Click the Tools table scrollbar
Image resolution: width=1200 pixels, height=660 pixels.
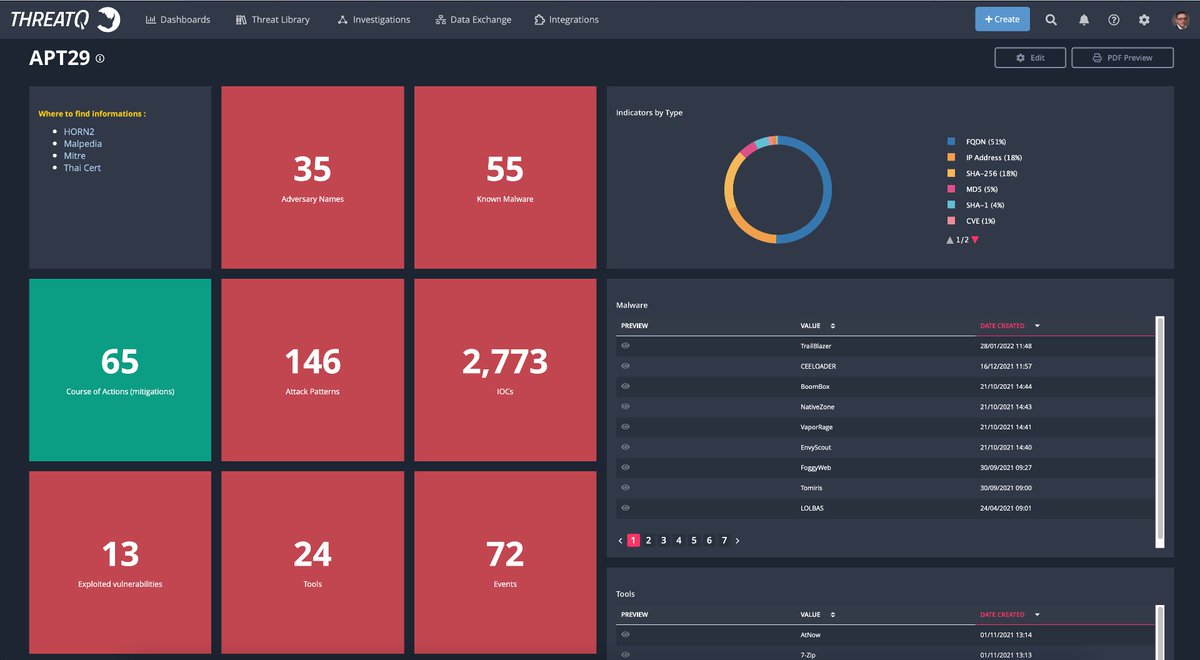coord(1160,630)
